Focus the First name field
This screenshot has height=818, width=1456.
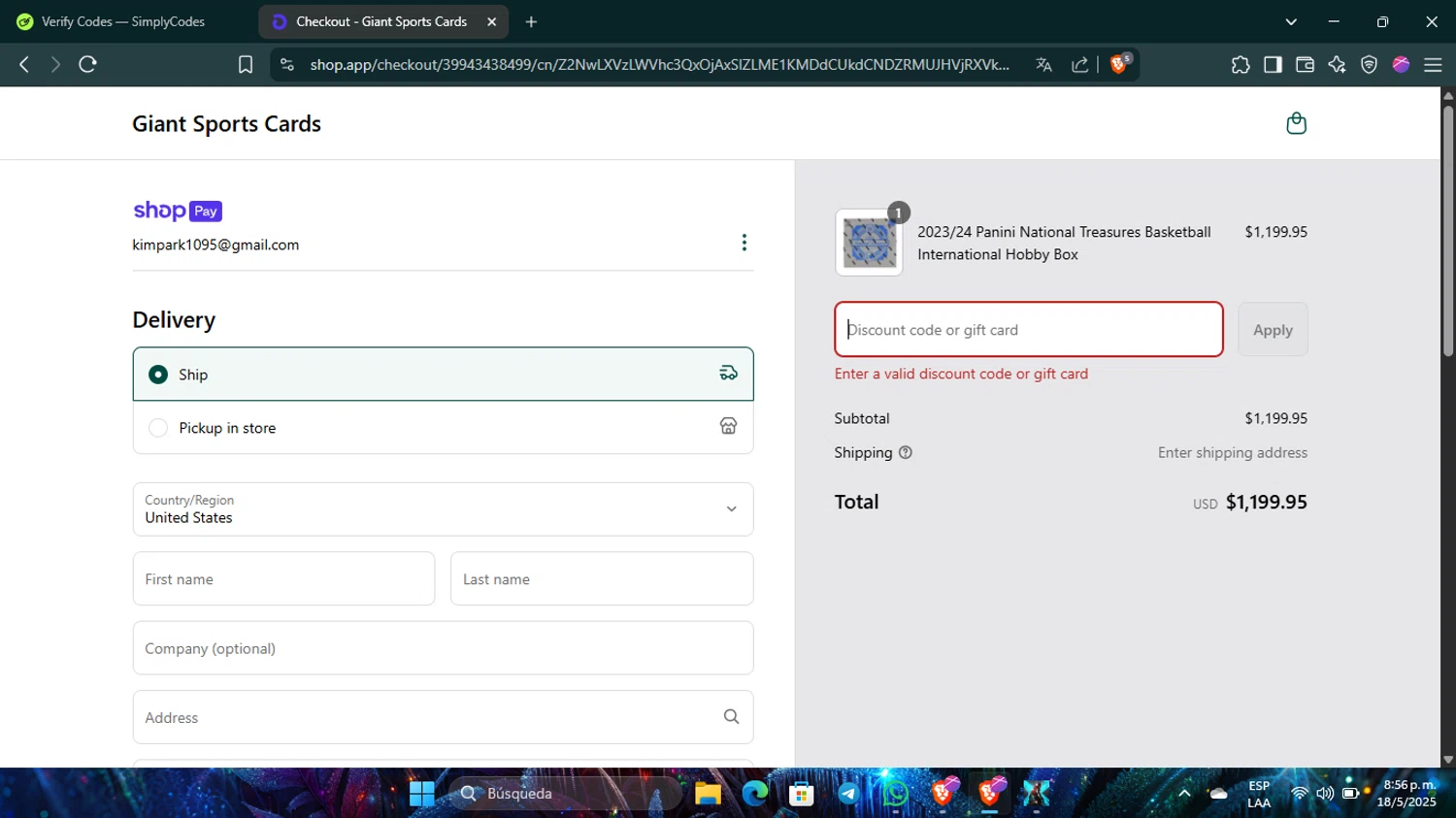click(283, 578)
